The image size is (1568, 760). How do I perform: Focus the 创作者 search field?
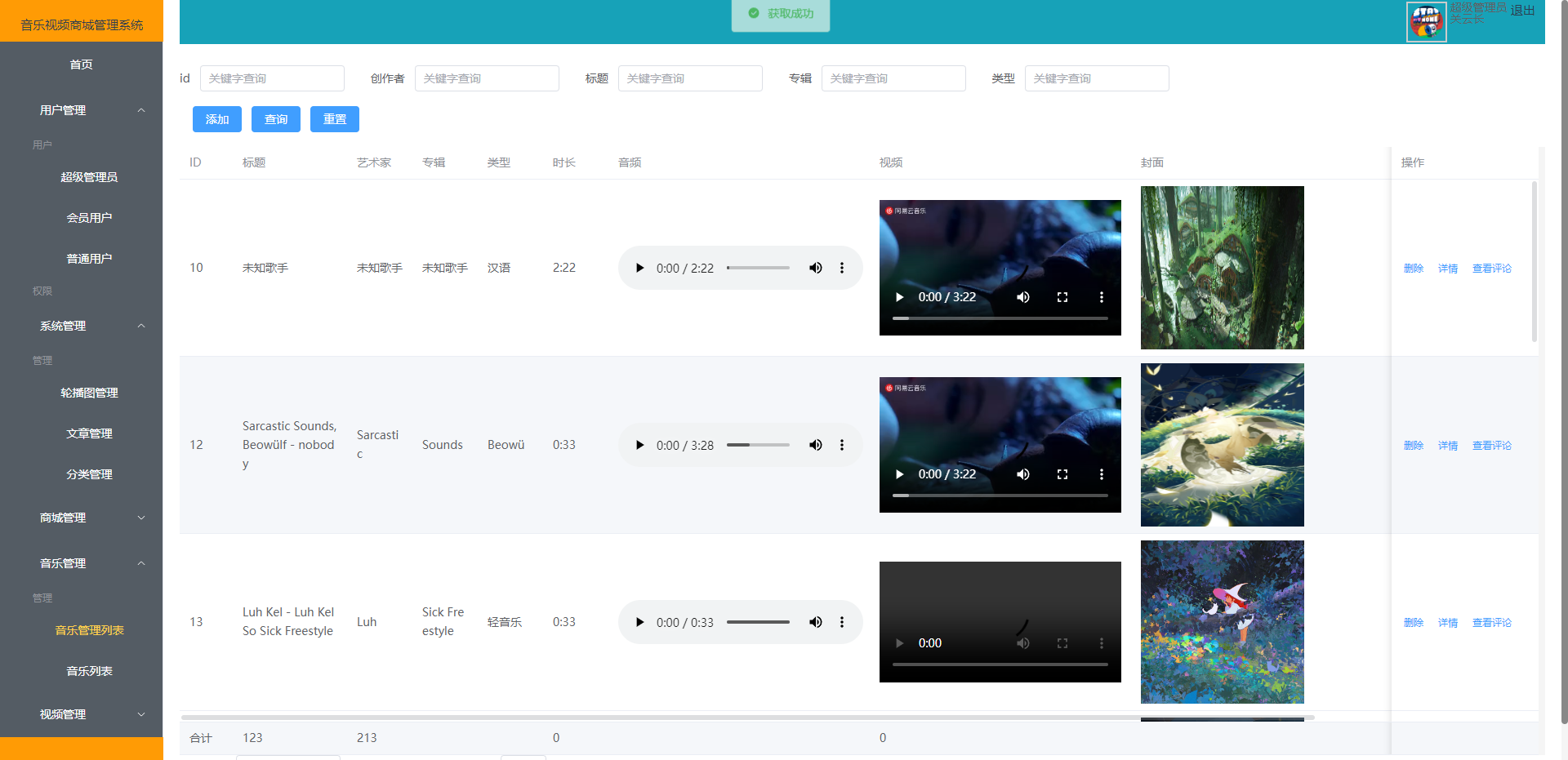[x=487, y=78]
